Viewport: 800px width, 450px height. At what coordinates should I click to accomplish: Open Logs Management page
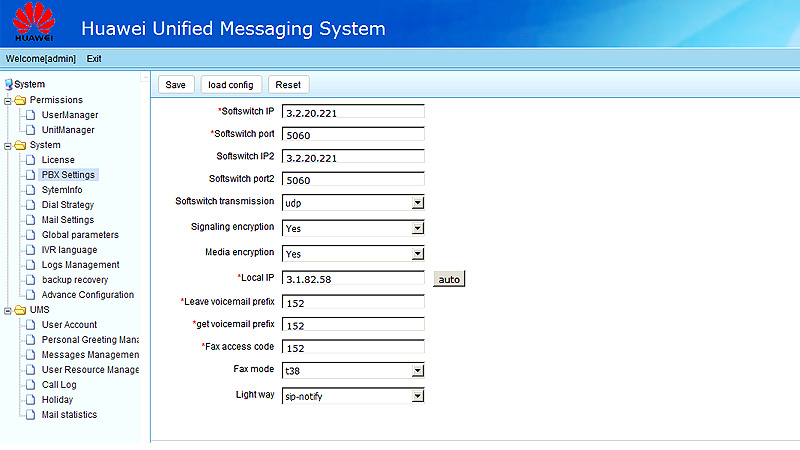click(x=81, y=265)
